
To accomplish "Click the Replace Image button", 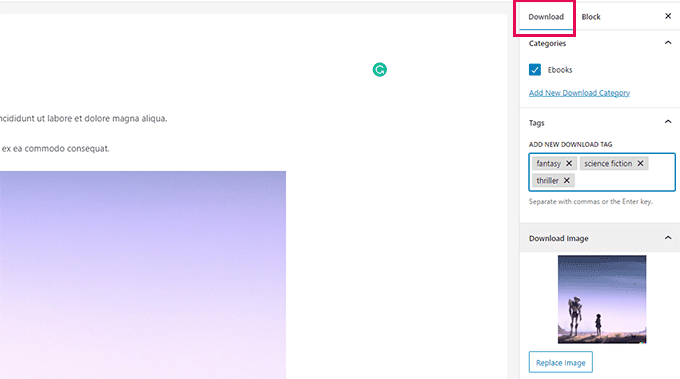I will pos(560,362).
